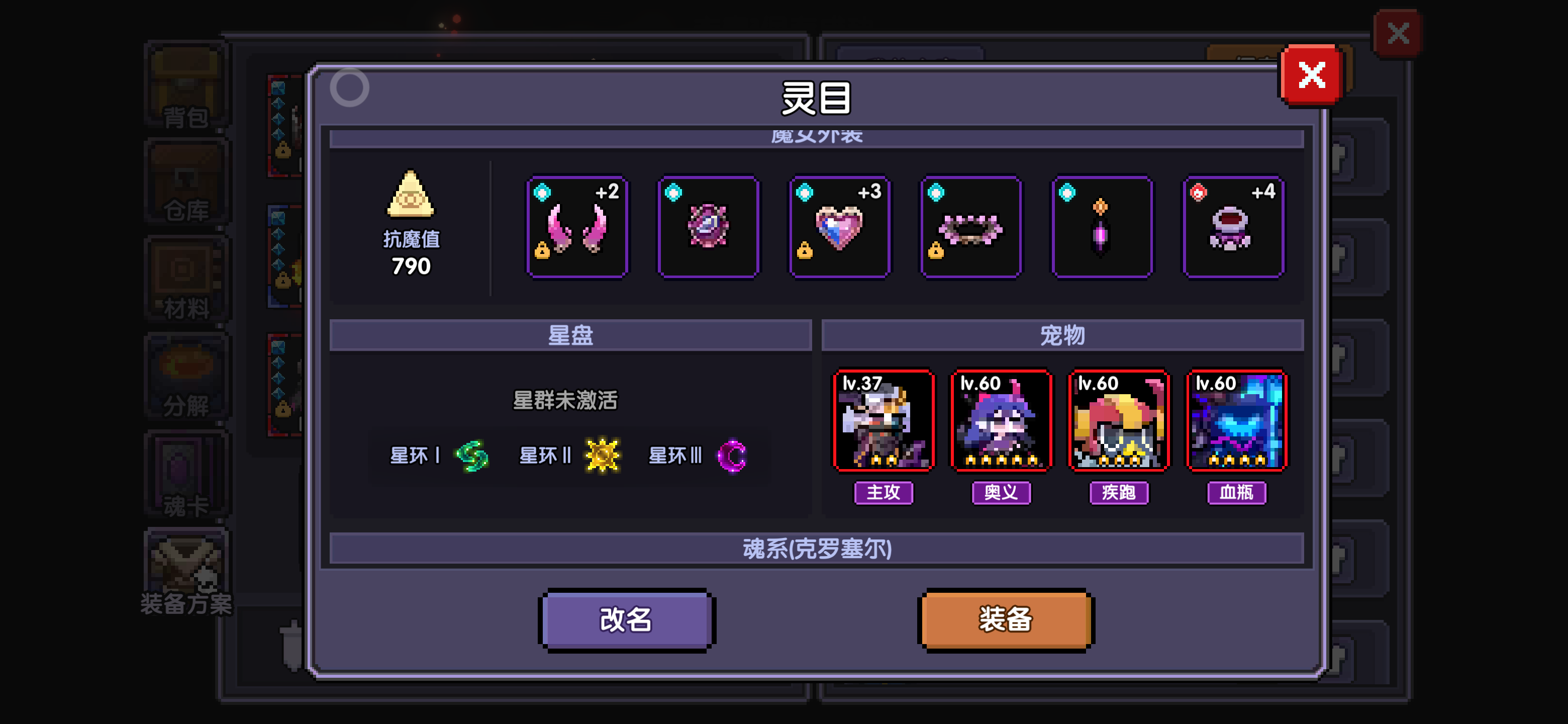
Task: Choose the lv.60 血瓶 pet portrait
Action: point(1237,420)
